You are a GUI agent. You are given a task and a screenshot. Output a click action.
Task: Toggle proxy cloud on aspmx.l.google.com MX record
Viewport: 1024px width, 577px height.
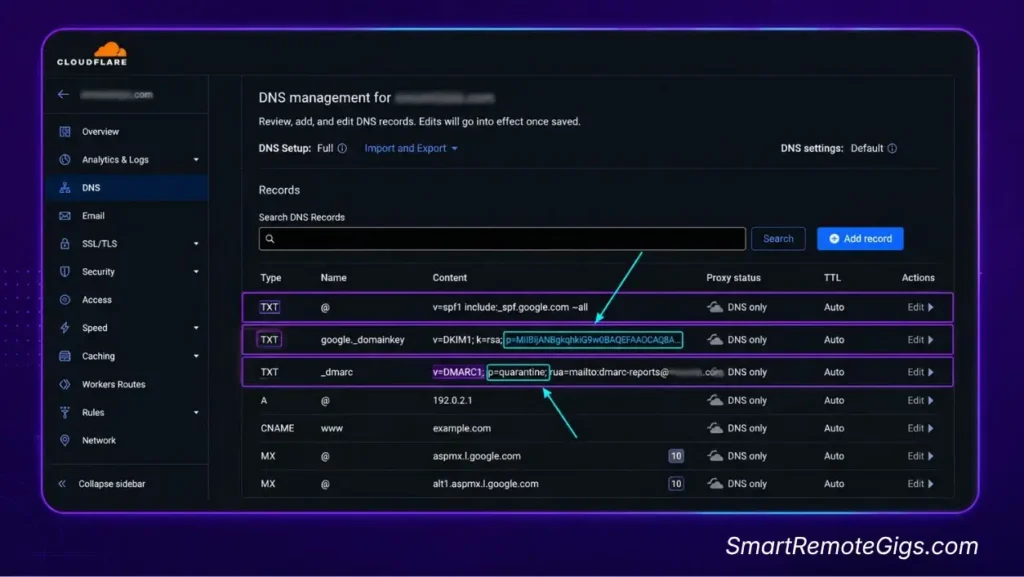(x=715, y=456)
